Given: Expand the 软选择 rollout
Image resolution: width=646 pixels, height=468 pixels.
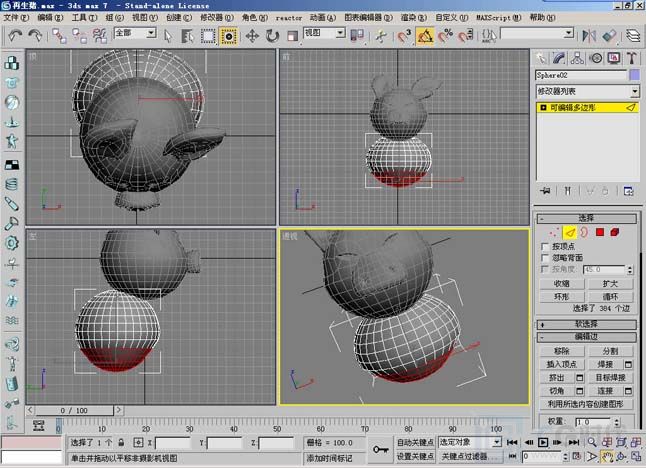Looking at the screenshot, I should point(586,324).
